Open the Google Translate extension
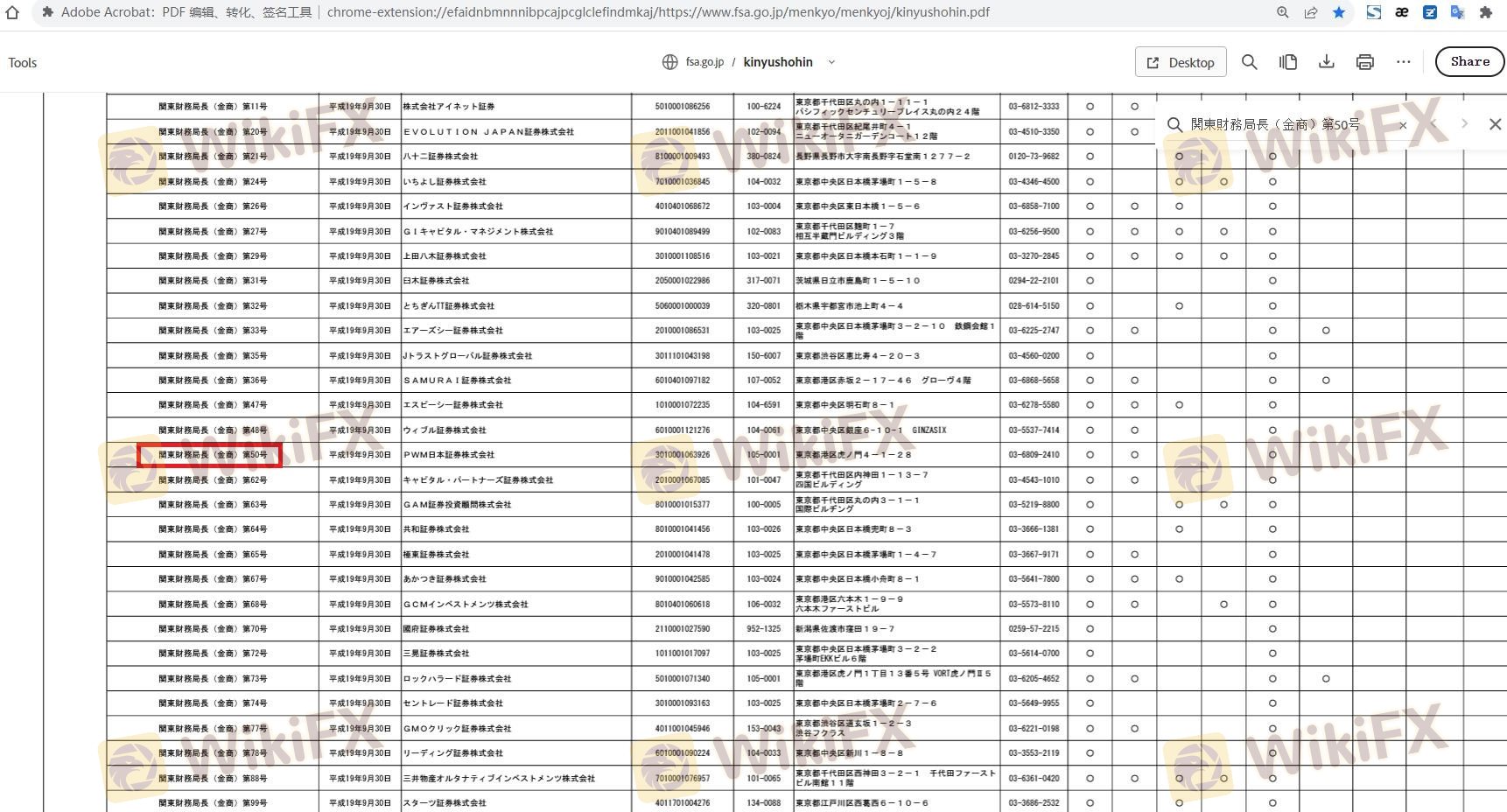 point(1457,12)
